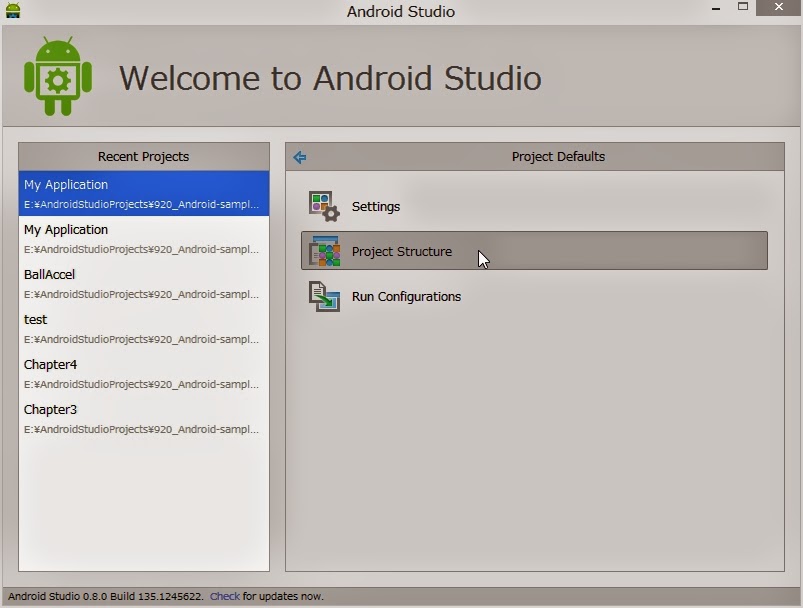
Task: Click the Check link for updates
Action: pos(223,595)
